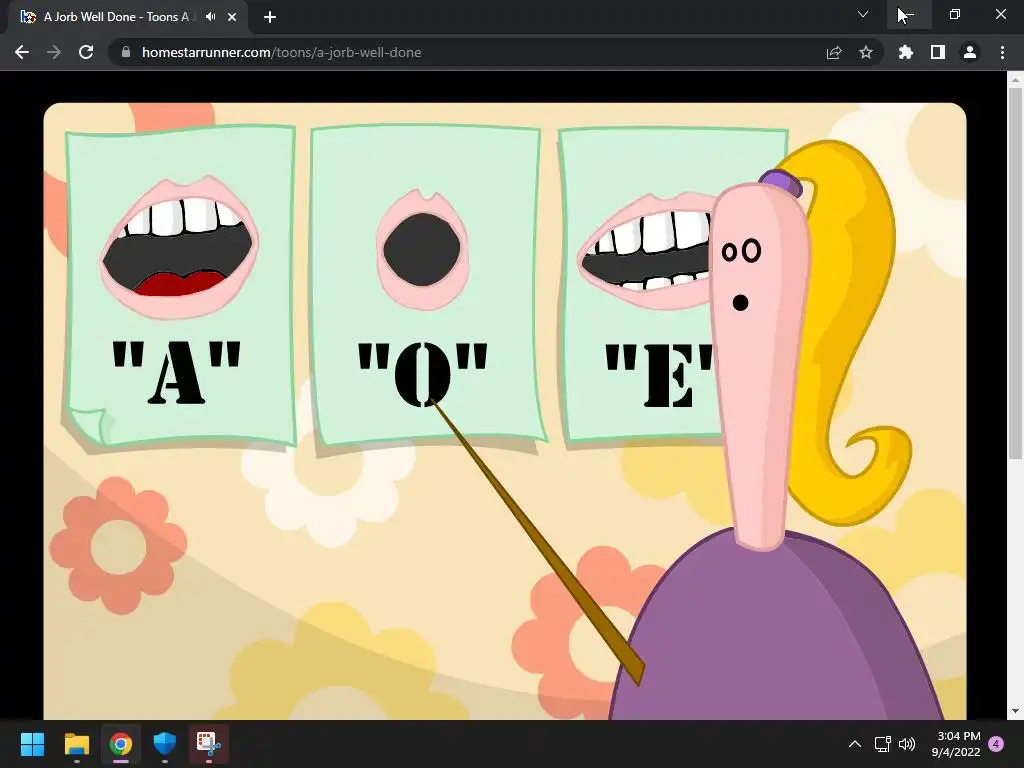Screen dimensions: 1024x768
Task: Click the page scrollbar thumb
Action: tap(1015, 274)
